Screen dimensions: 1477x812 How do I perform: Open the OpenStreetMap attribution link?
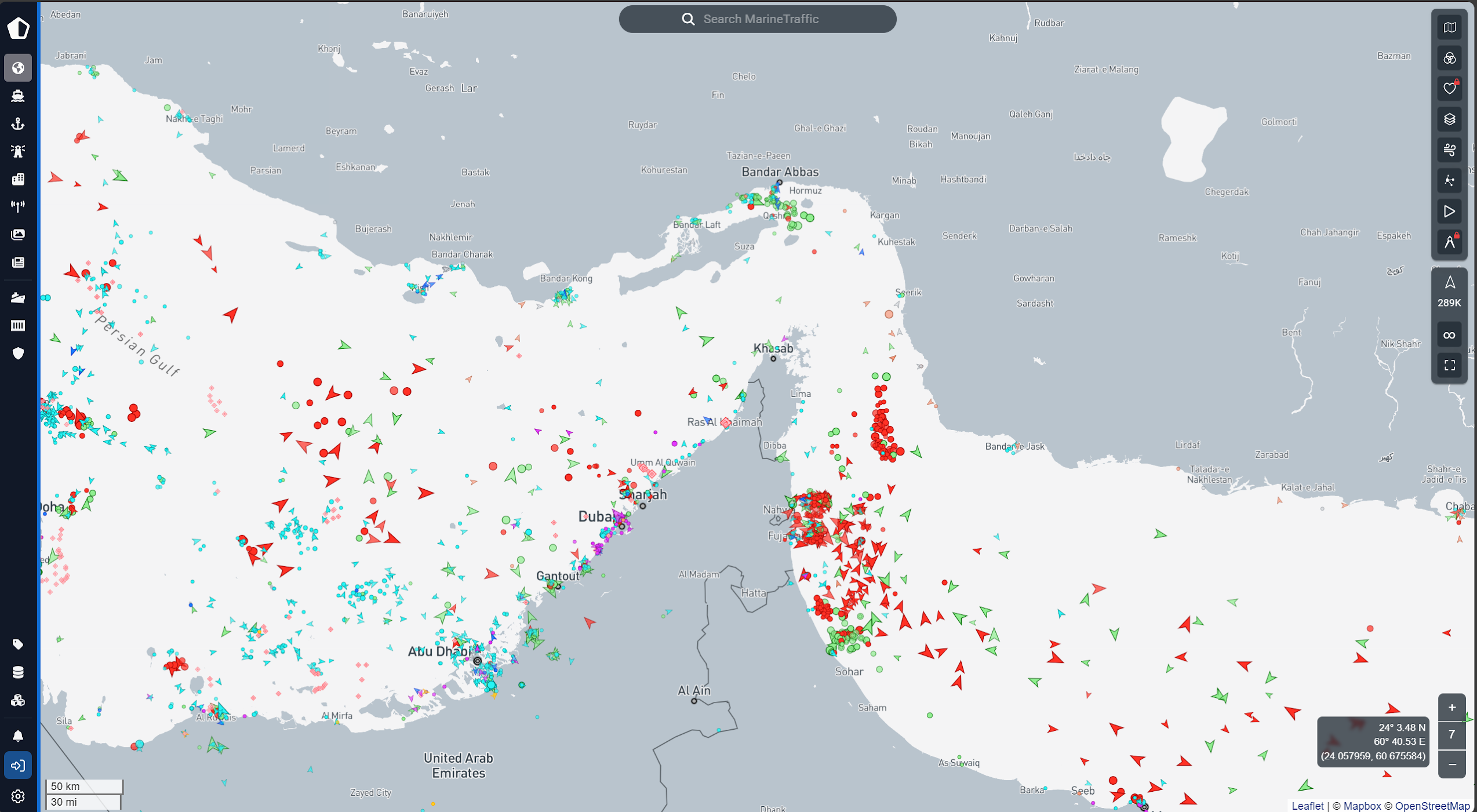[x=1432, y=806]
